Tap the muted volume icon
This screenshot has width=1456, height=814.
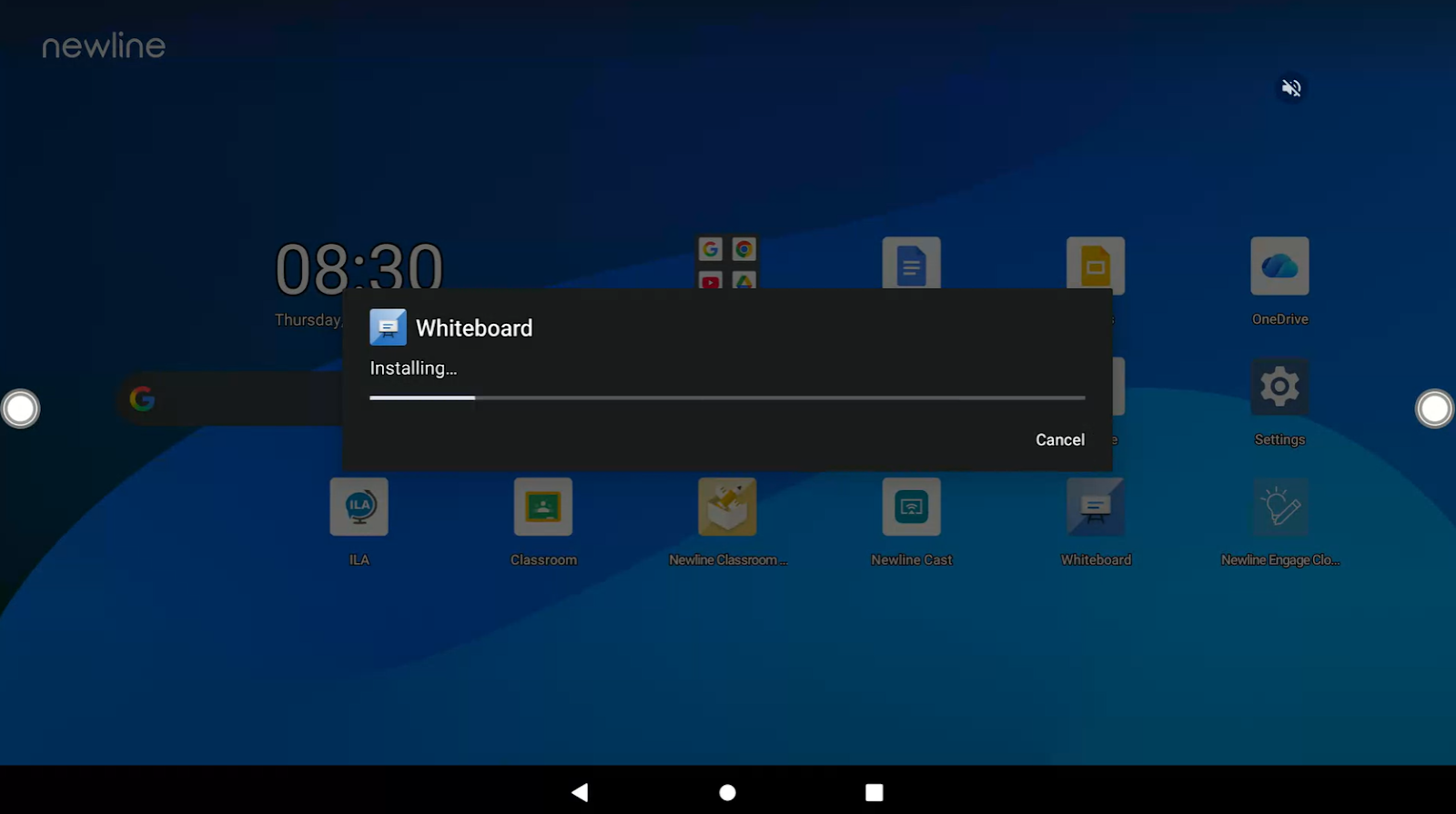click(1291, 88)
